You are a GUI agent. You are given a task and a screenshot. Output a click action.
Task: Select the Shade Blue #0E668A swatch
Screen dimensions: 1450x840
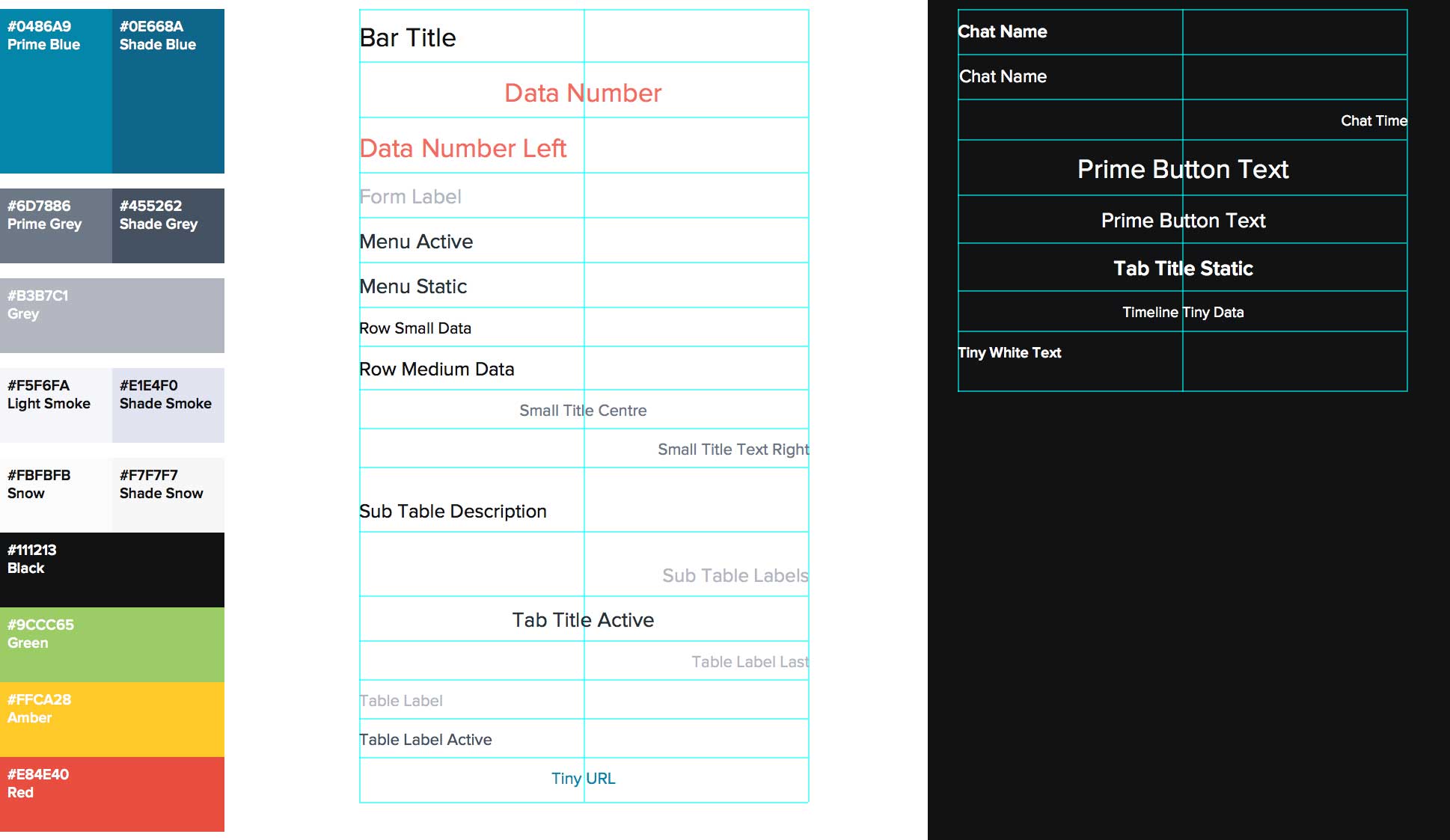click(168, 91)
